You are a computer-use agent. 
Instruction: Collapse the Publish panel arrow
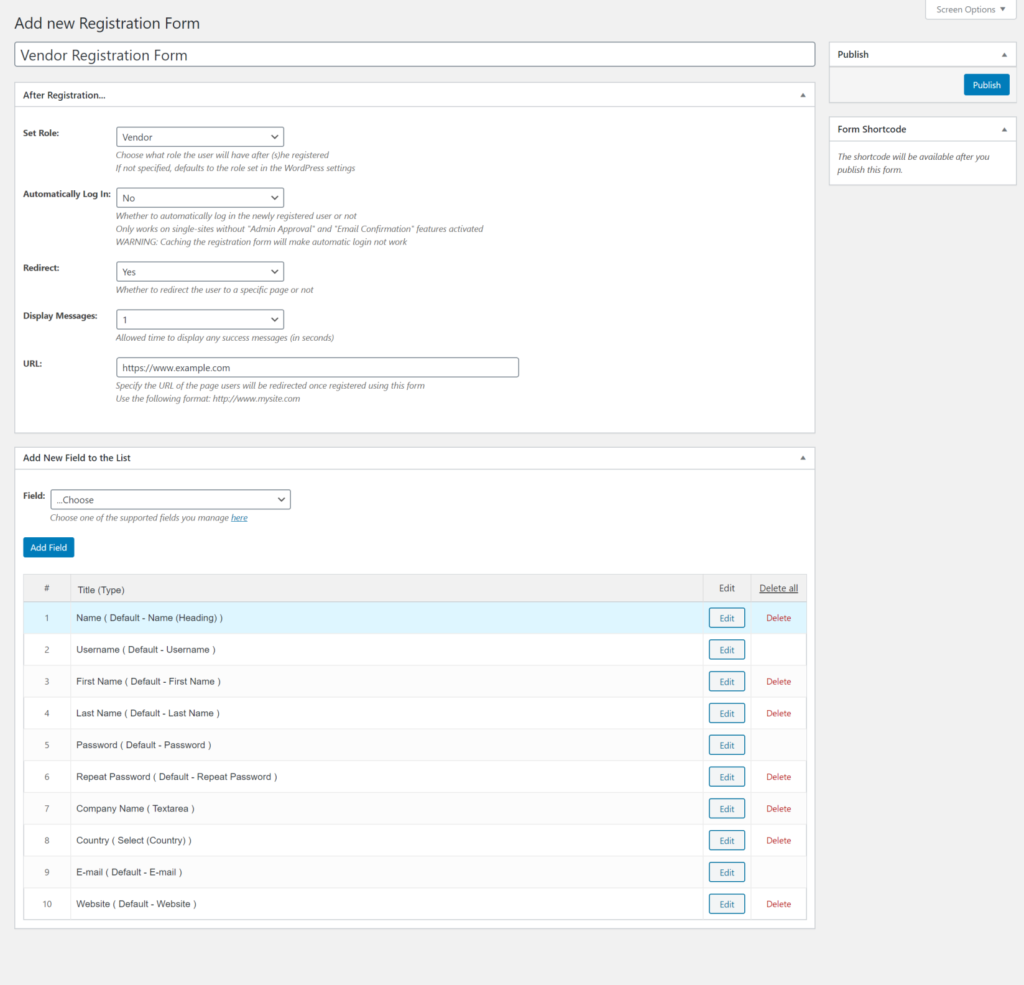click(1003, 55)
